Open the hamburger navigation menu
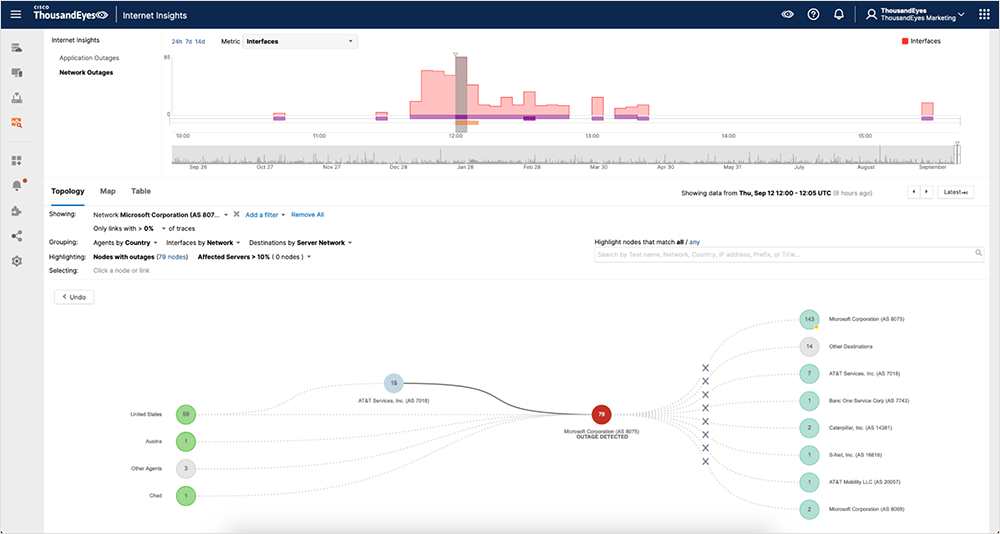 coord(15,15)
